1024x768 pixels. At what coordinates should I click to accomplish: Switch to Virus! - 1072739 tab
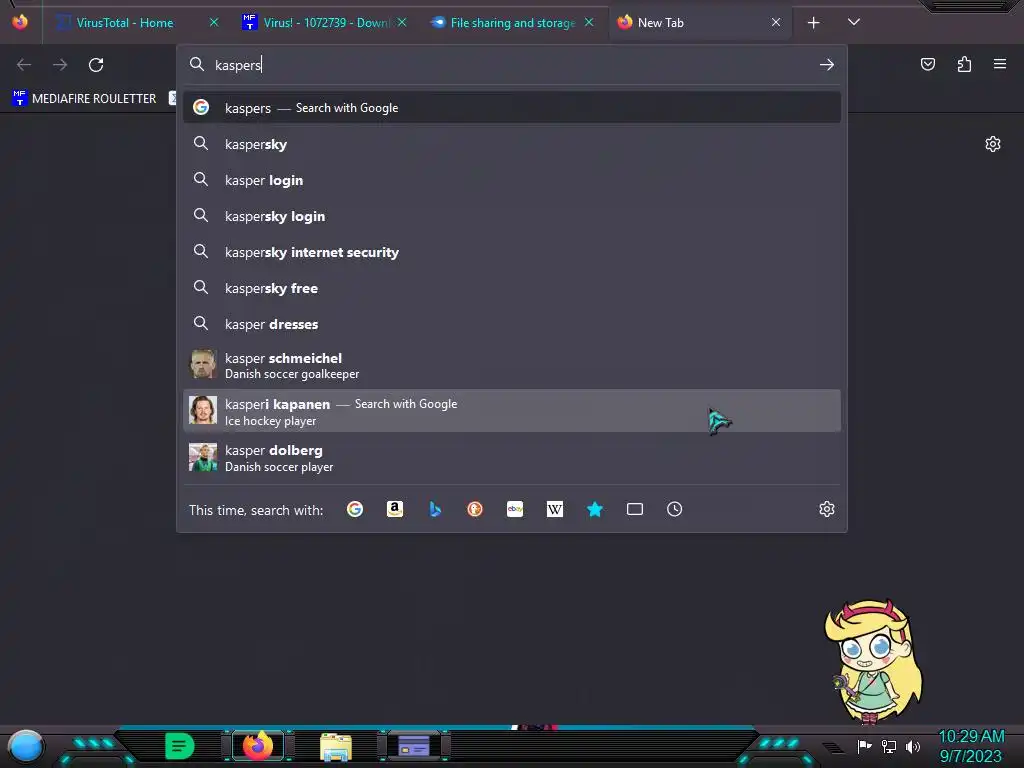(x=324, y=23)
